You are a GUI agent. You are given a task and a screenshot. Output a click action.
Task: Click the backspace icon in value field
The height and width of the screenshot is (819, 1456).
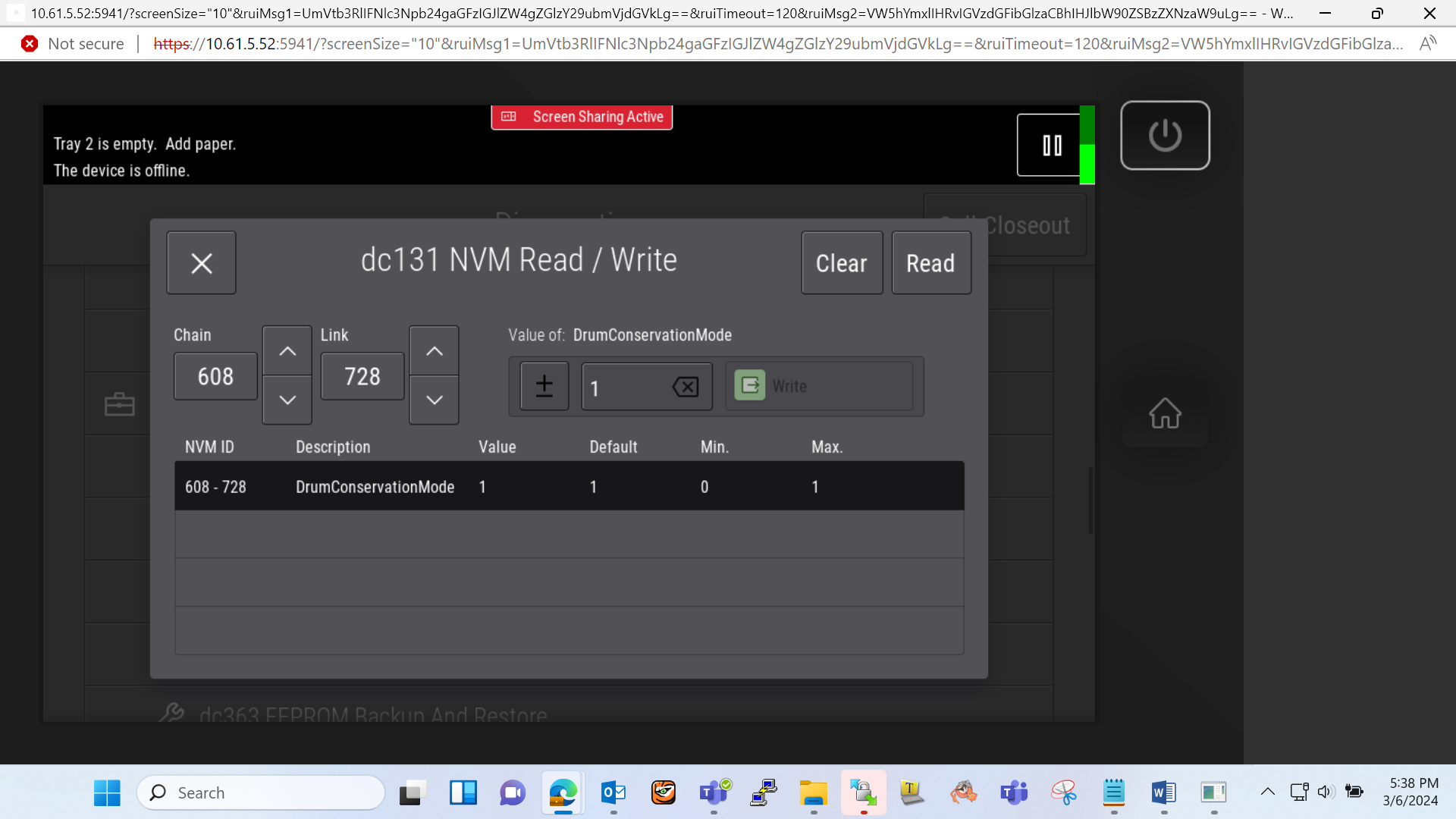pos(686,387)
